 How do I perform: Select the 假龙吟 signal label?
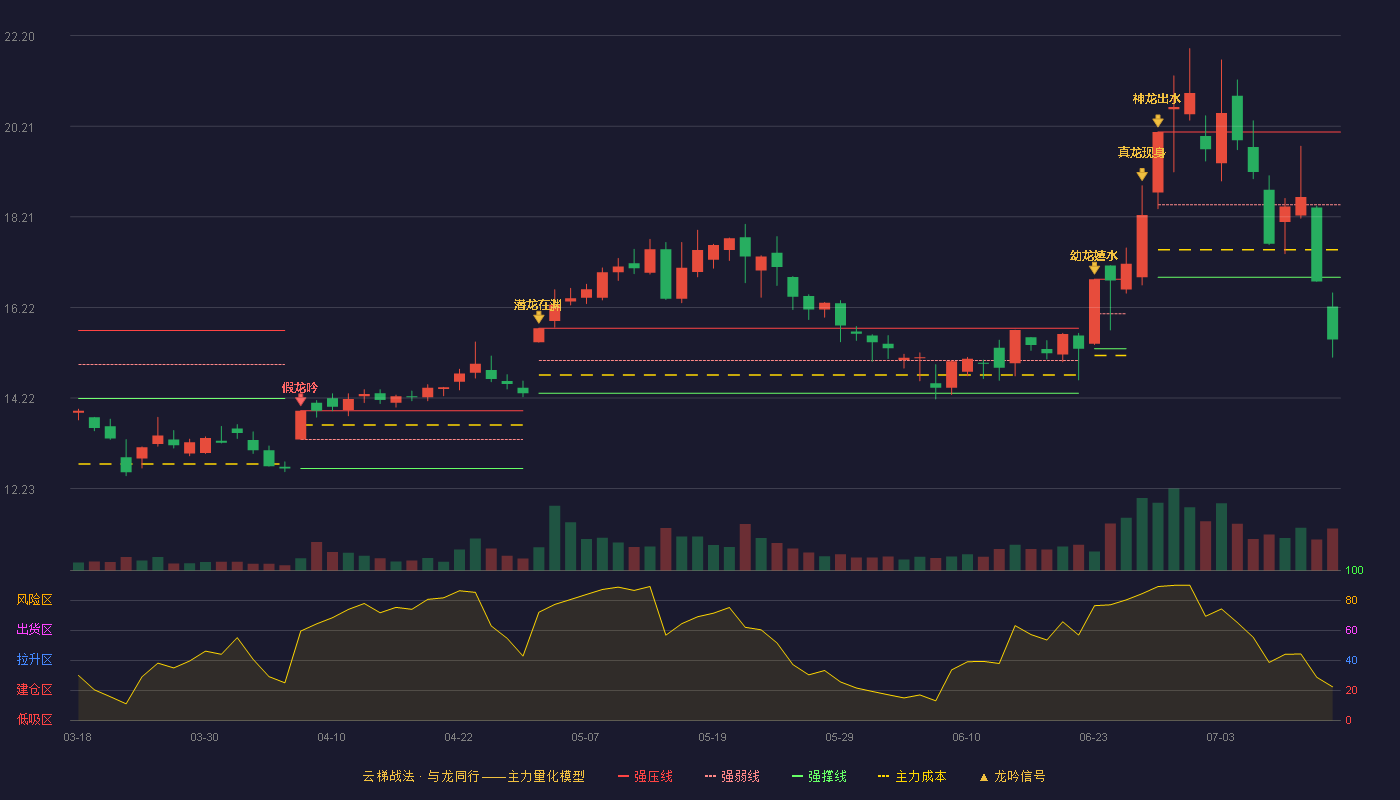click(x=300, y=387)
